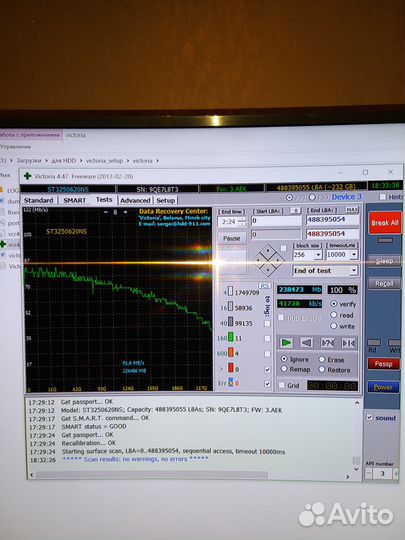Click the red Passp button
Viewport: 405px width, 540px height.
tap(384, 364)
